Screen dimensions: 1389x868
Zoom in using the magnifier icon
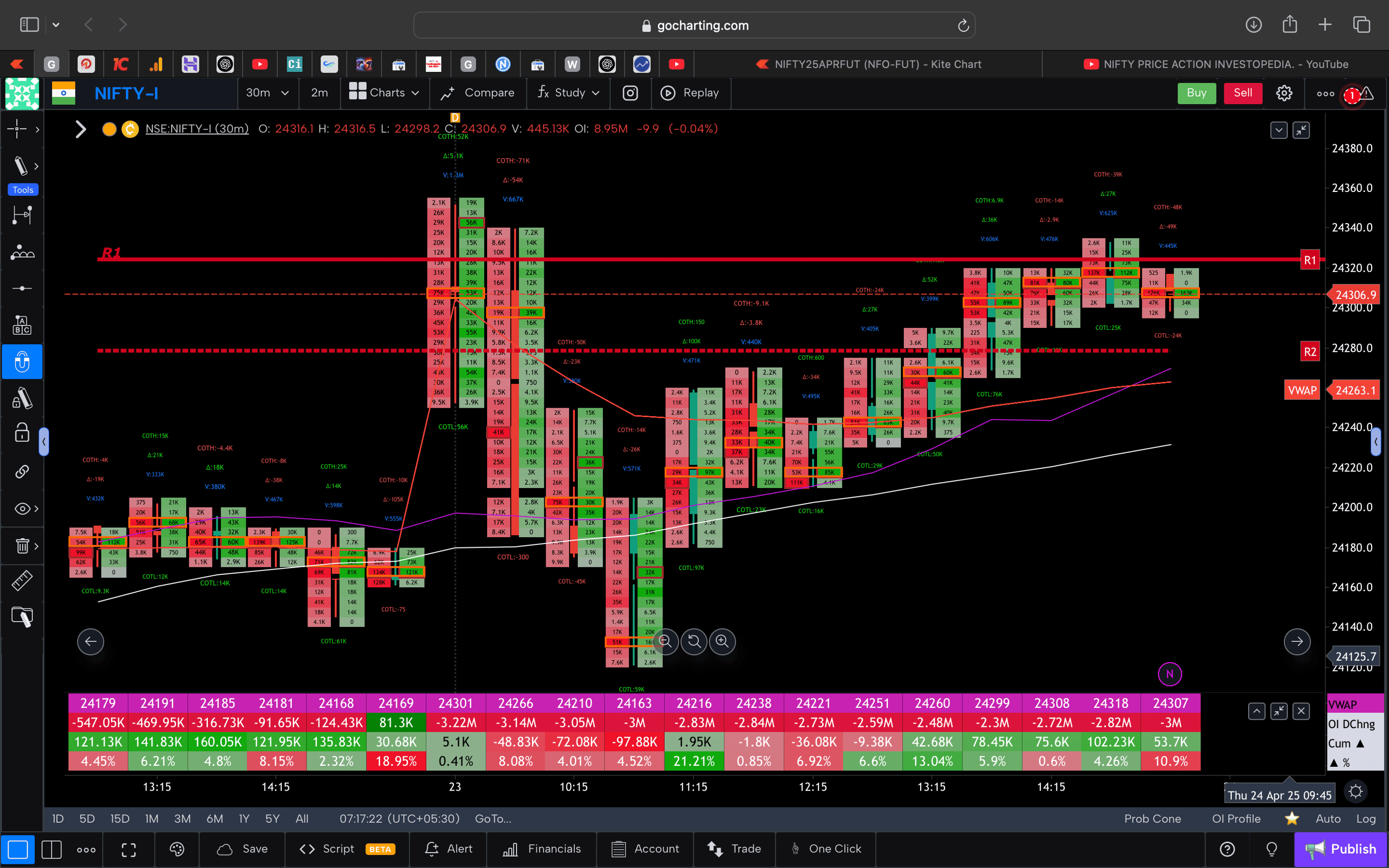(722, 642)
